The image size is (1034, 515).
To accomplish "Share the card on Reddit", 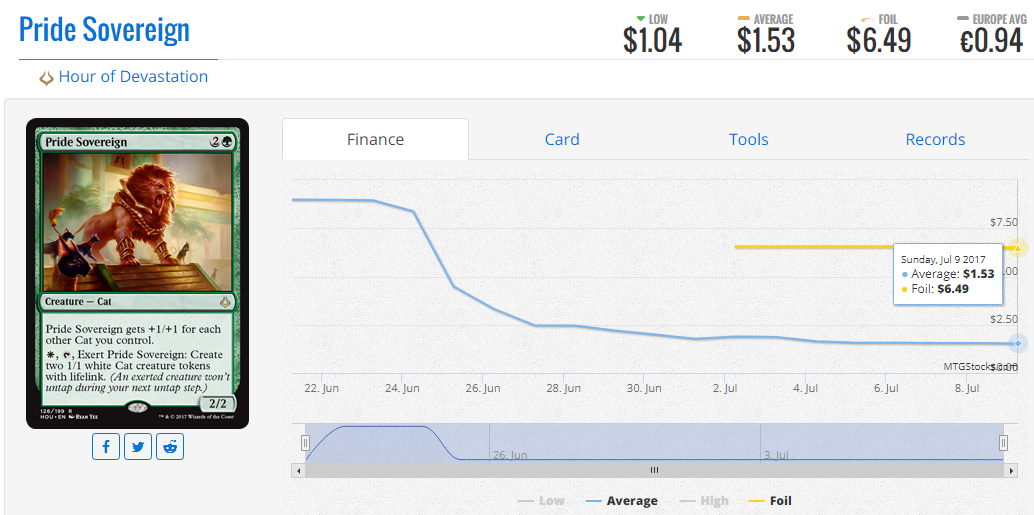I will click(170, 446).
